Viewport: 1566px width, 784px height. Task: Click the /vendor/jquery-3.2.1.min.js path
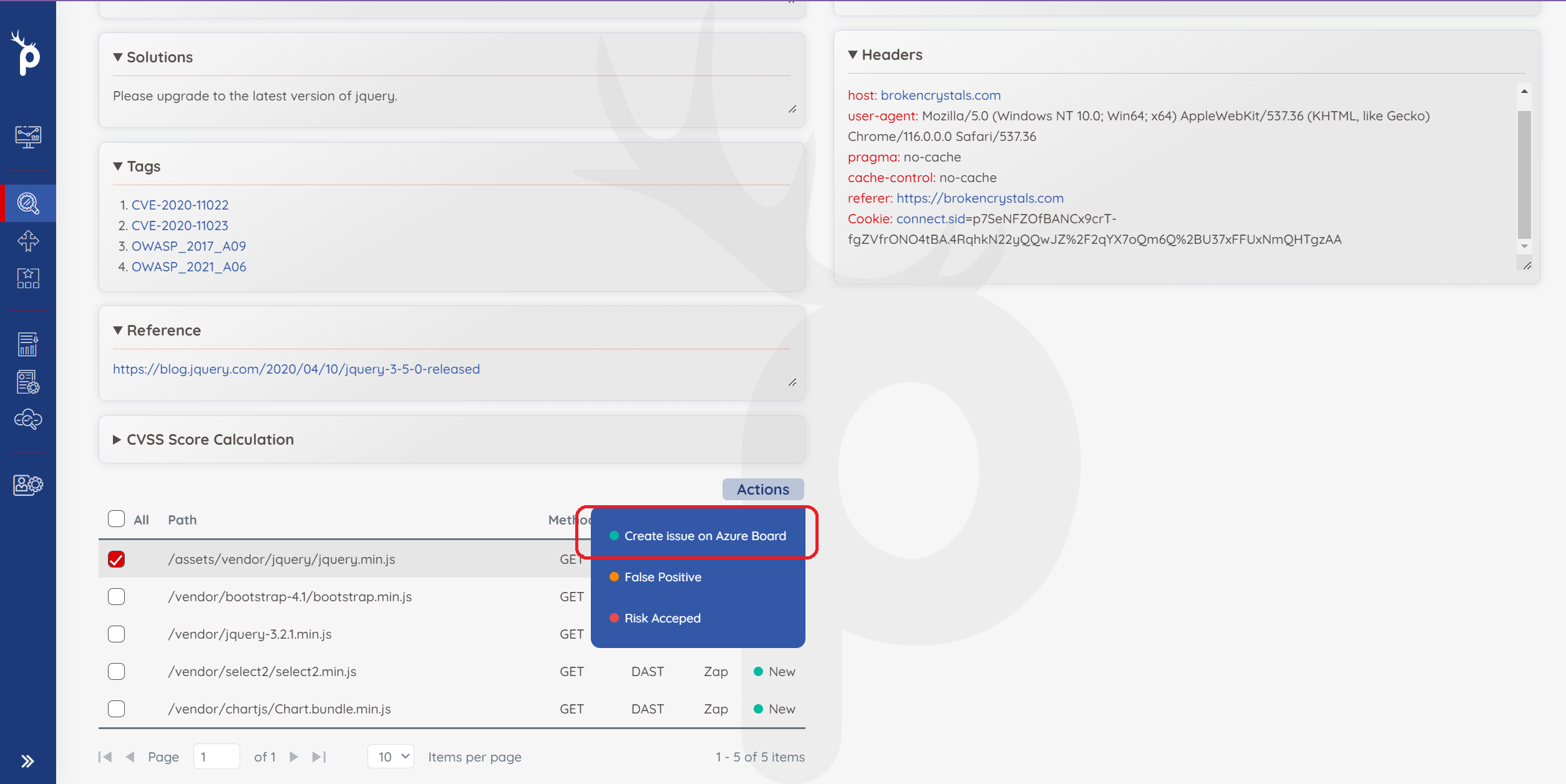[250, 634]
